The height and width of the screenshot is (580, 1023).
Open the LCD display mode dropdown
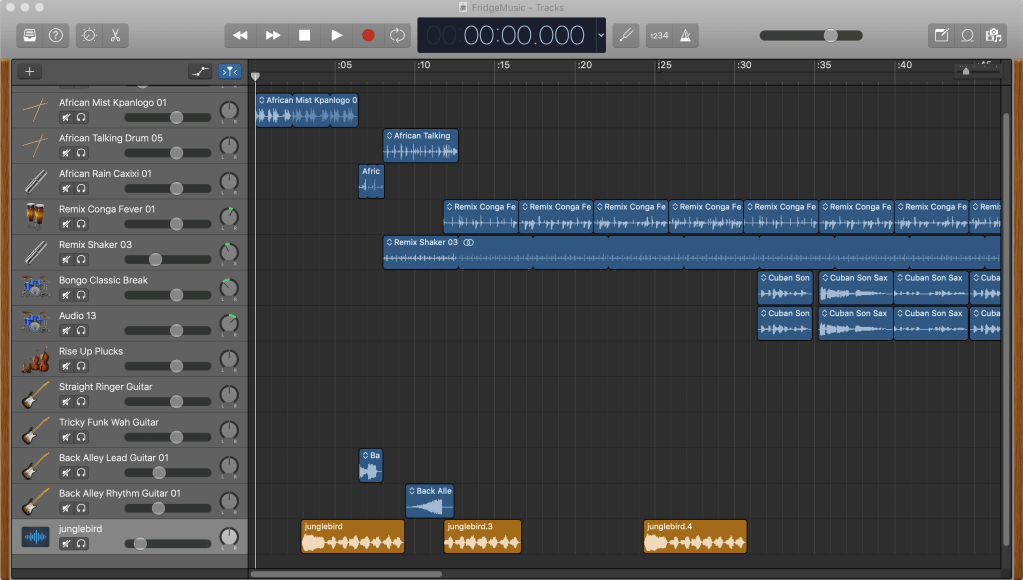(601, 35)
